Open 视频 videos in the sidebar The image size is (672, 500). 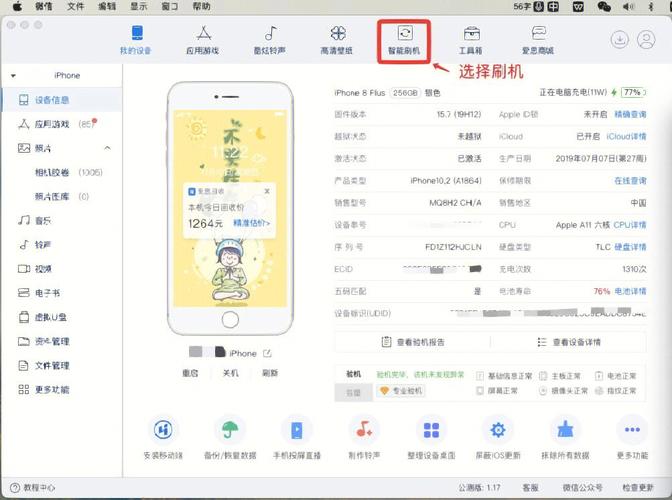pyautogui.click(x=34, y=269)
